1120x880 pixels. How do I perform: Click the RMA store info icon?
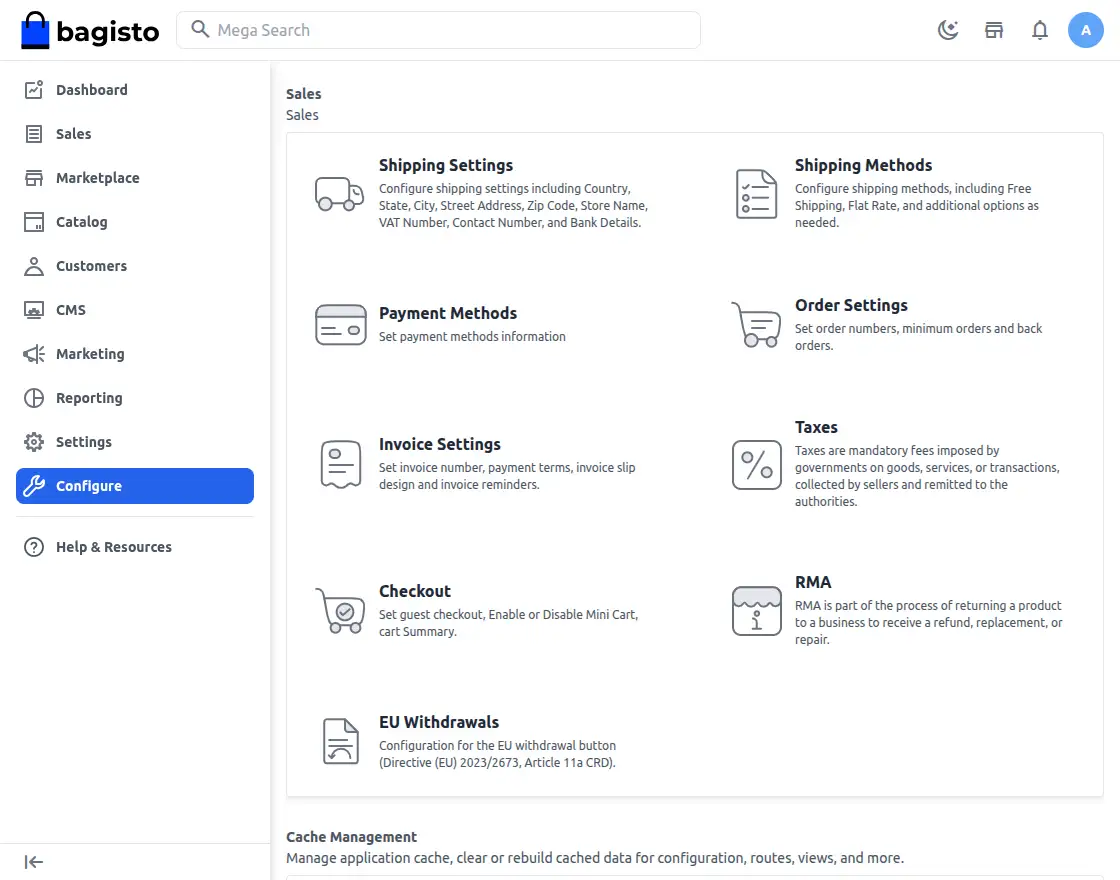pos(756,611)
